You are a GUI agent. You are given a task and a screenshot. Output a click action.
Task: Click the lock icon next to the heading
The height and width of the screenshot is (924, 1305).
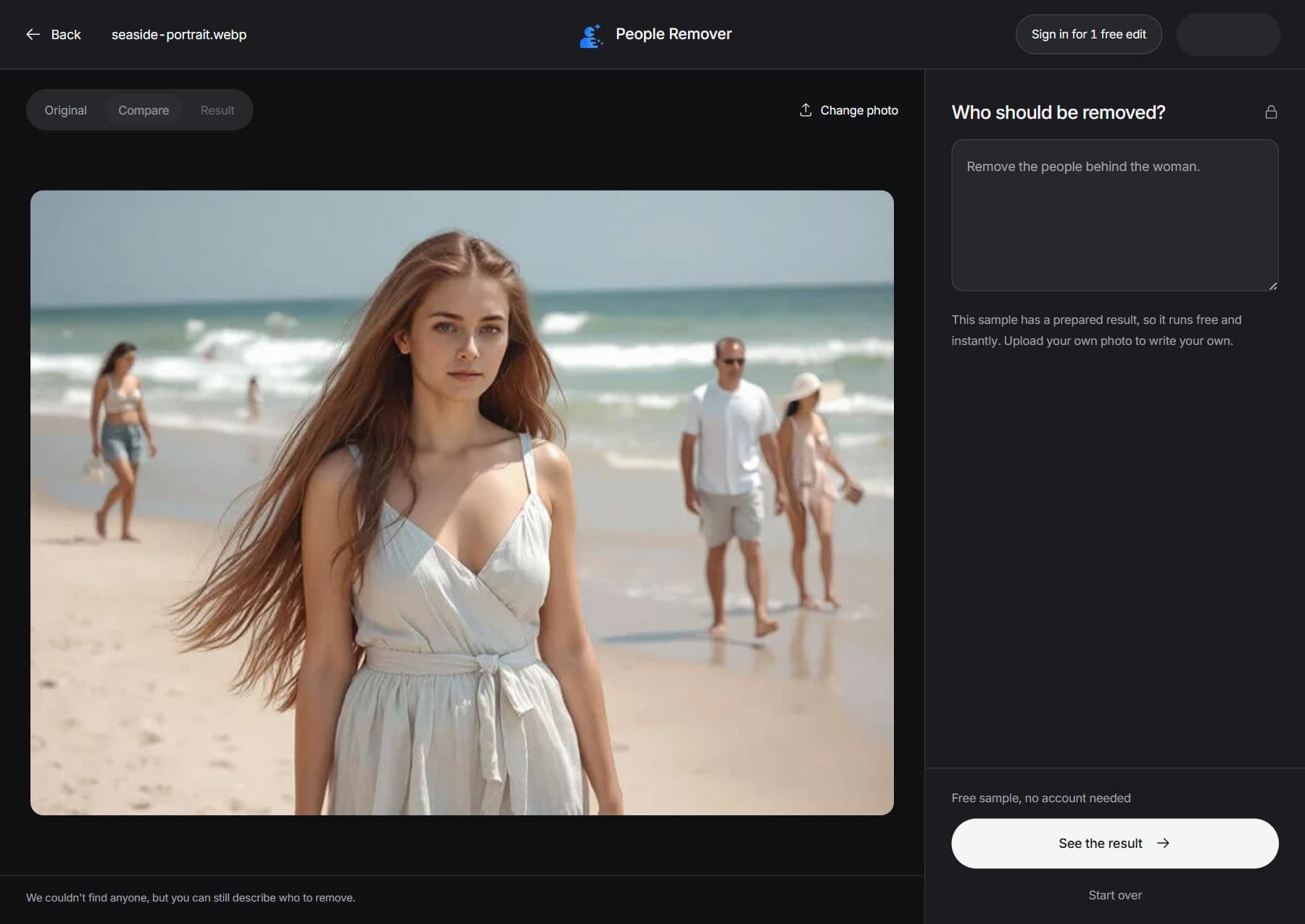pyautogui.click(x=1271, y=112)
